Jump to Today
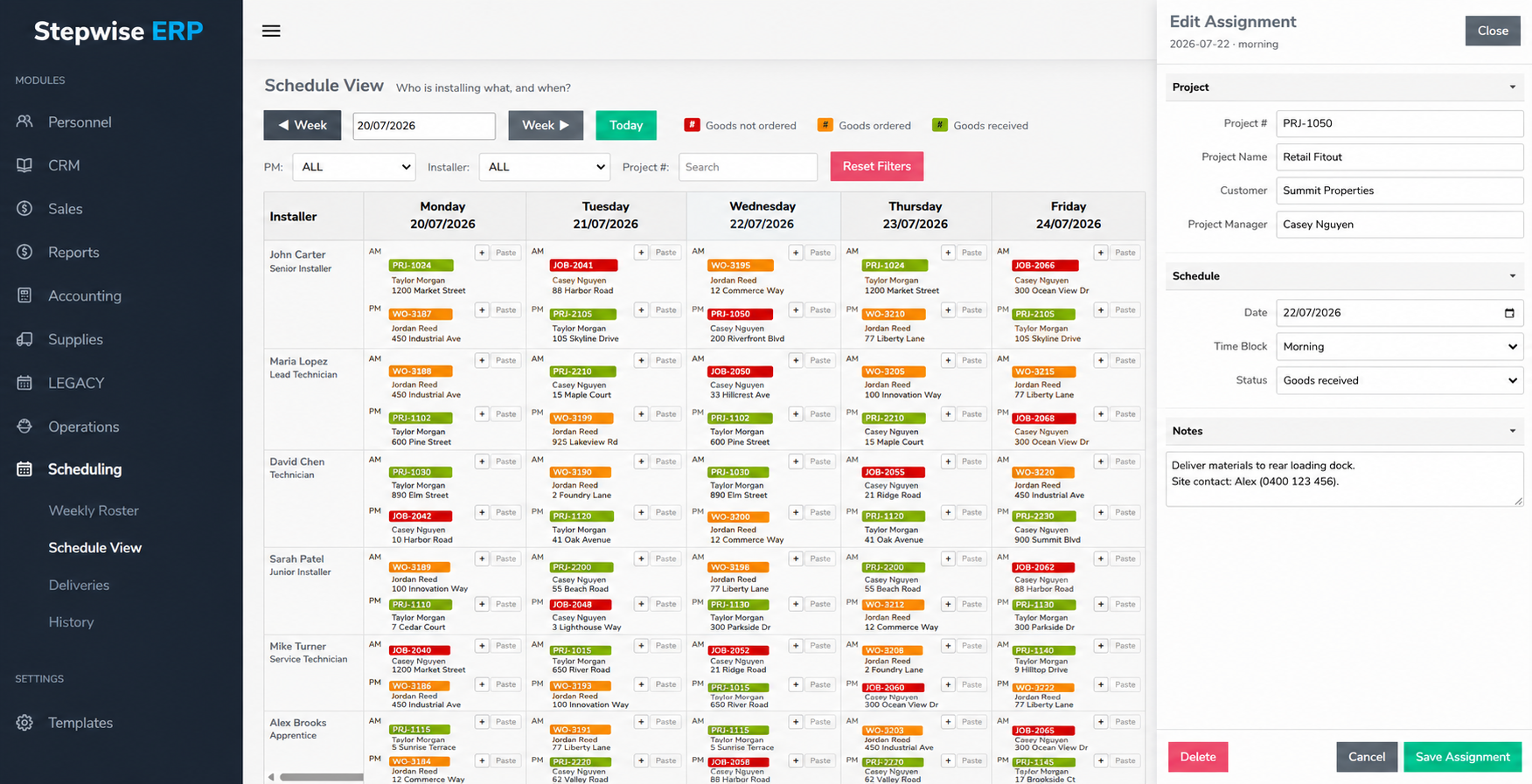The image size is (1532, 784). tap(626, 125)
